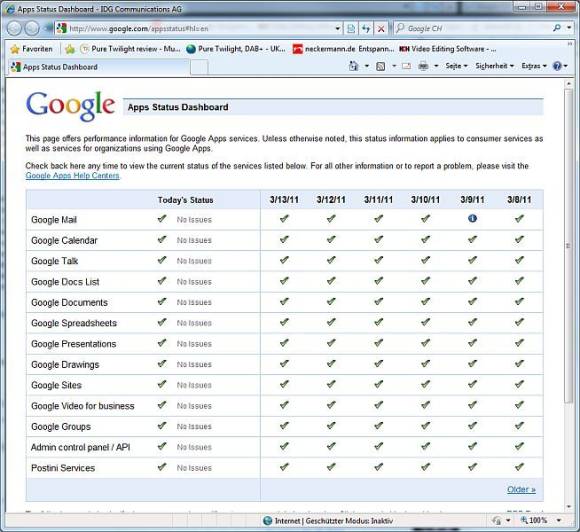Viewport: 580px width, 532px height.
Task: Click the Home icon in command bar
Action: tap(354, 66)
